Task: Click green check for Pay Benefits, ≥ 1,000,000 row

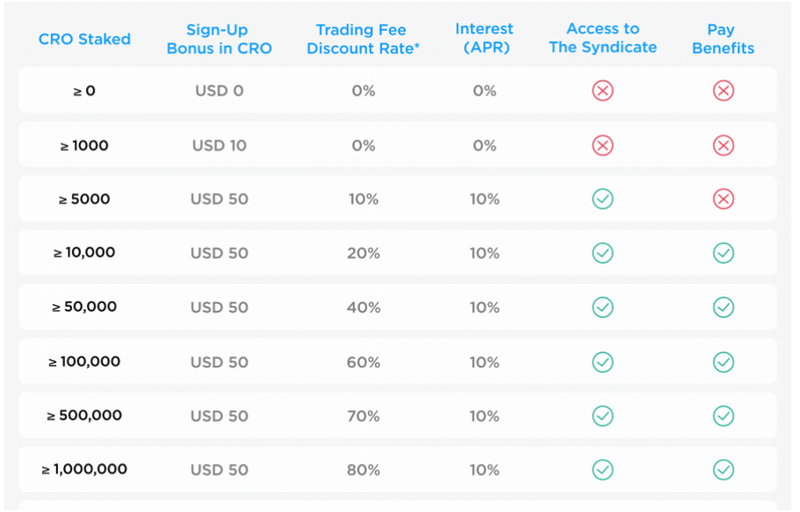Action: [723, 470]
